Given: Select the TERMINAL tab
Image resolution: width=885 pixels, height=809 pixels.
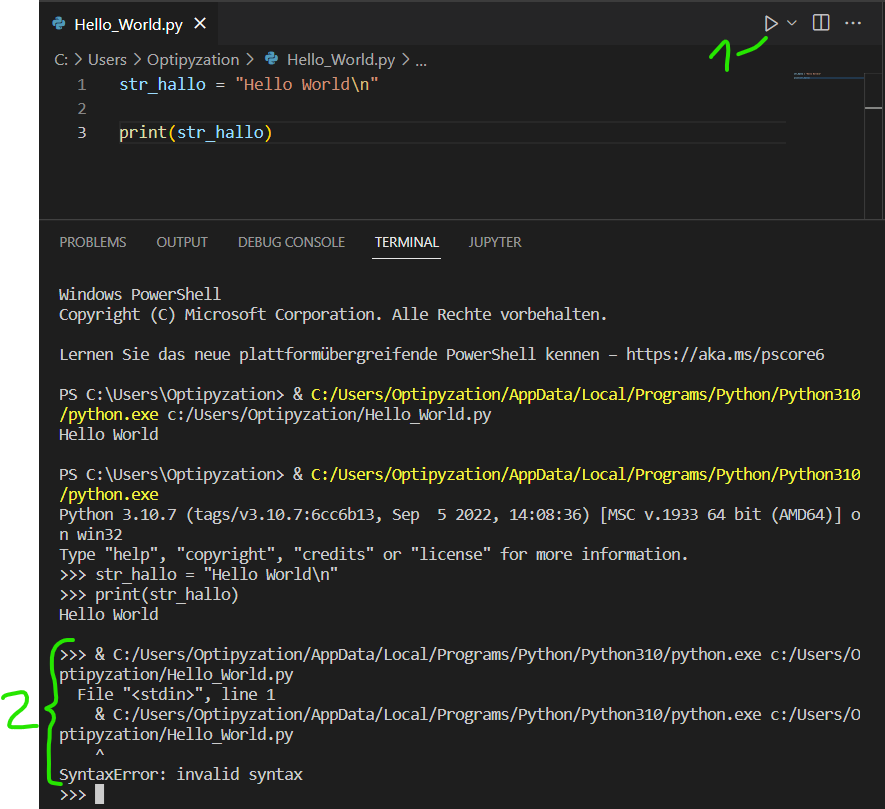Looking at the screenshot, I should [x=406, y=242].
